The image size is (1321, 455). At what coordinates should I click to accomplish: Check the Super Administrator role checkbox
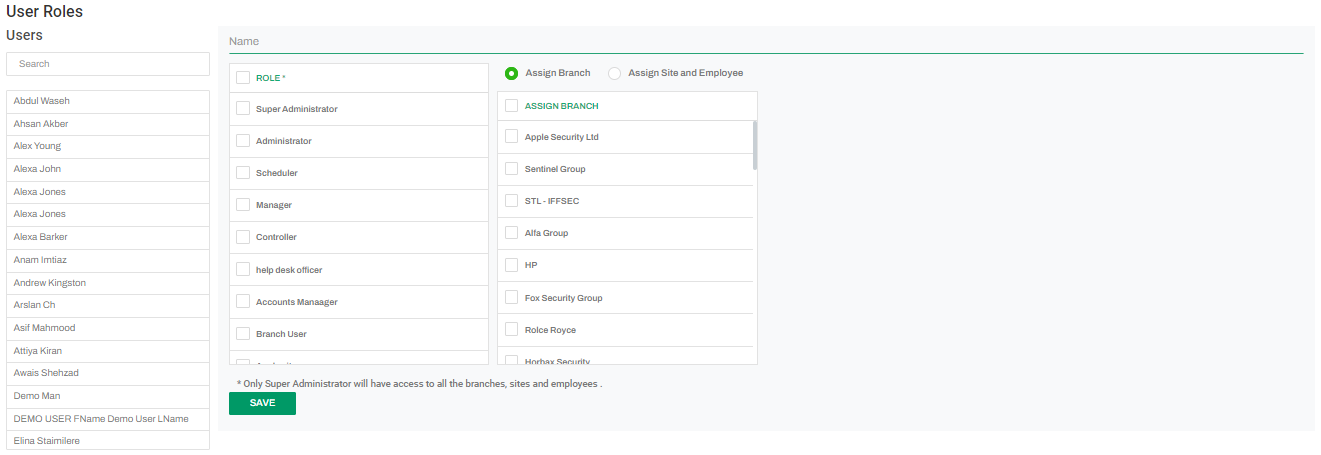243,109
